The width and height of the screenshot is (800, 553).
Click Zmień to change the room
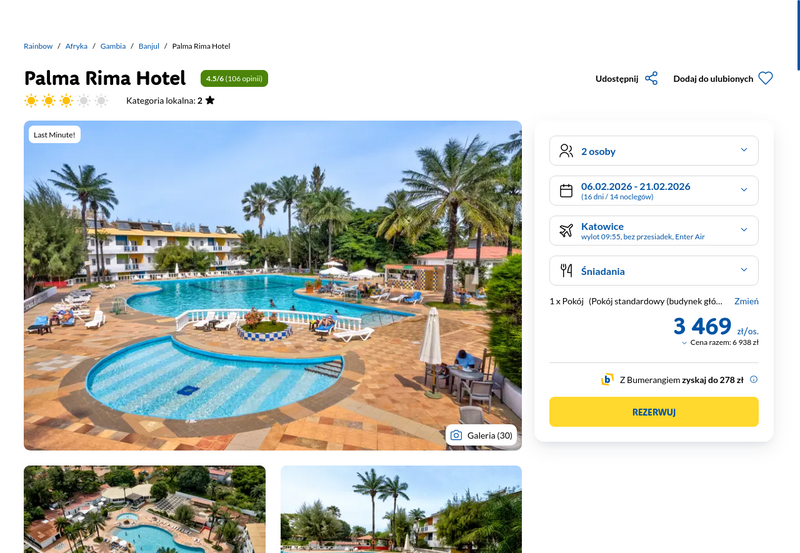(746, 301)
